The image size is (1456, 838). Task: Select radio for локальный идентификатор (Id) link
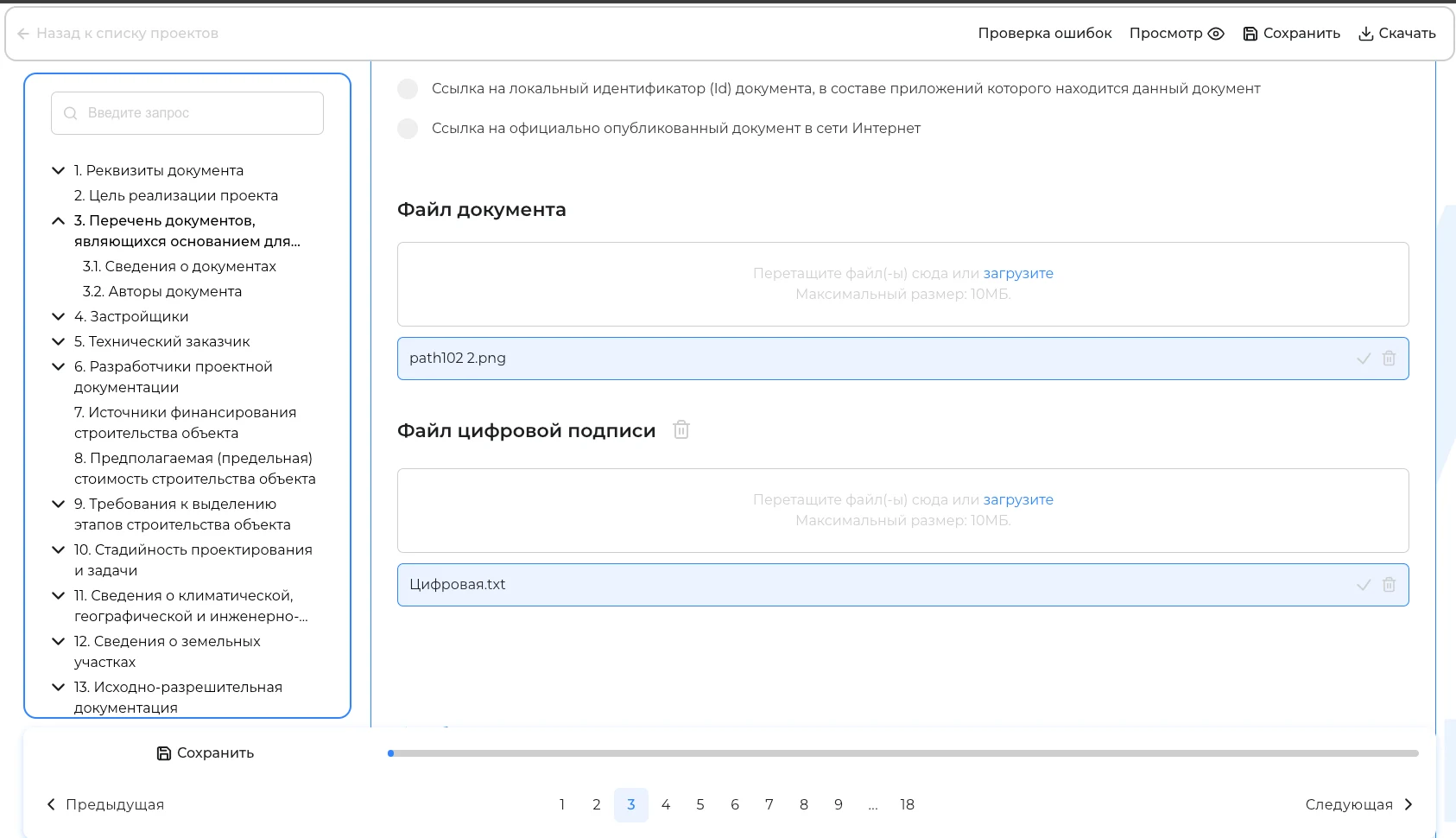coord(408,89)
